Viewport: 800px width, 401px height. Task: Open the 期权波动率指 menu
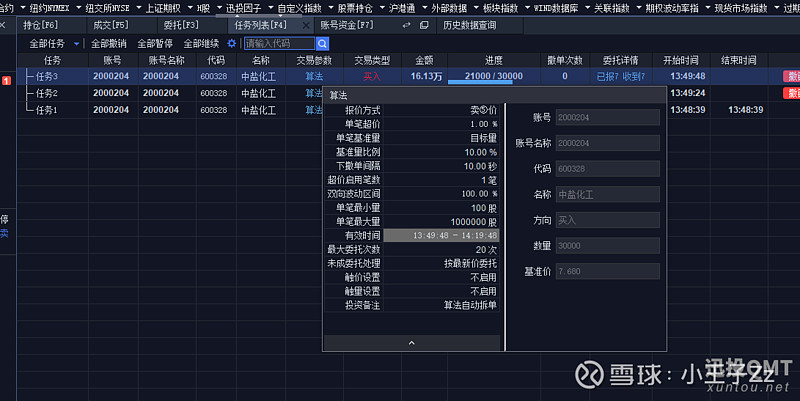[672, 8]
